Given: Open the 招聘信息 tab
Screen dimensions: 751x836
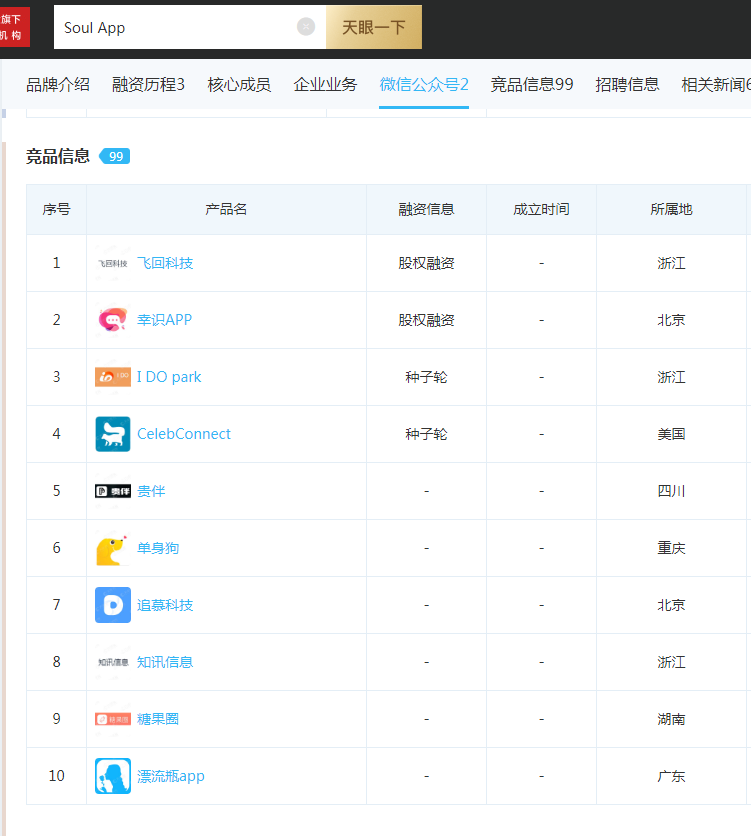Looking at the screenshot, I should click(x=627, y=85).
